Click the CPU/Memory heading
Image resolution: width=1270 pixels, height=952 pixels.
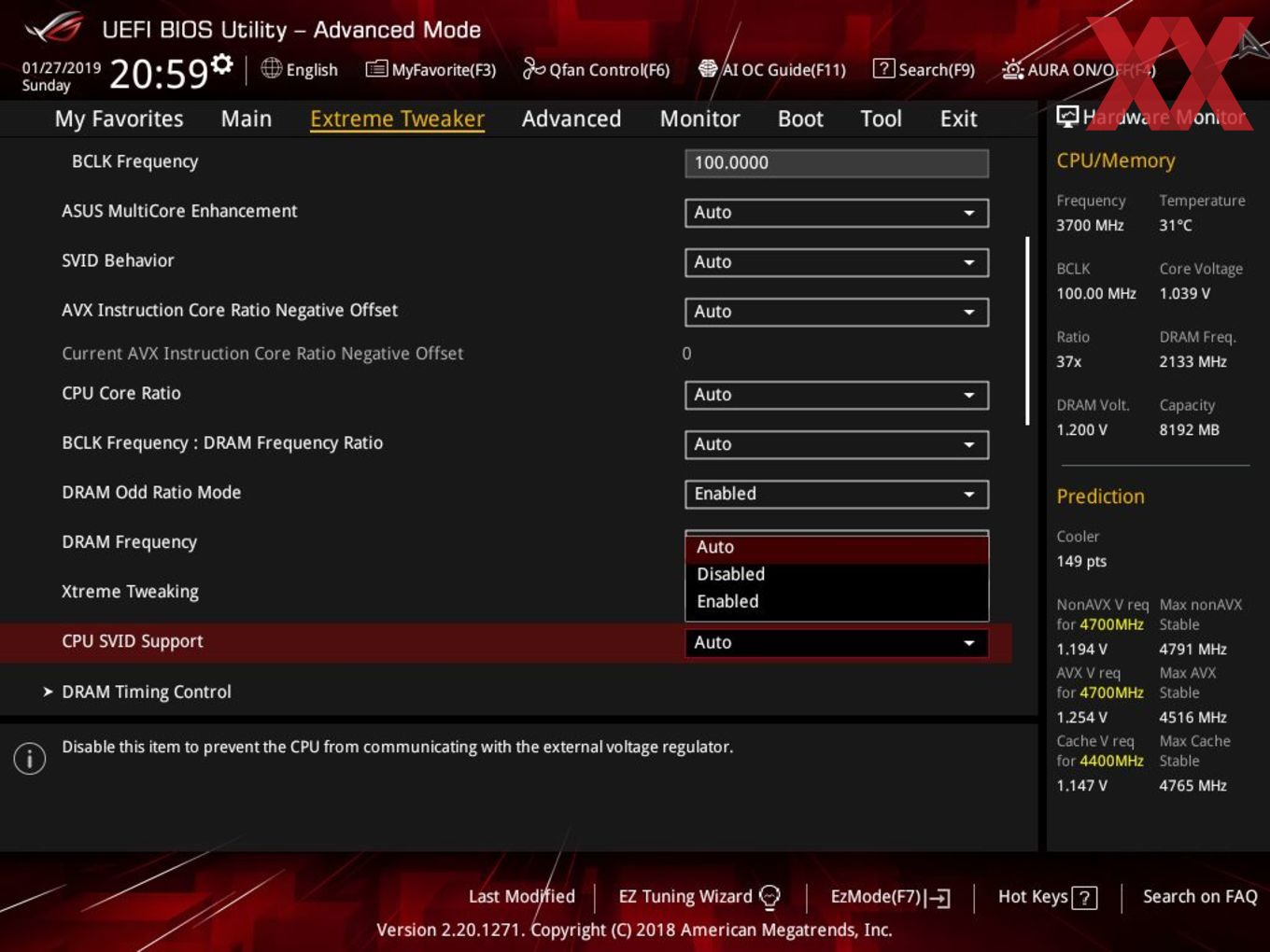1115,161
